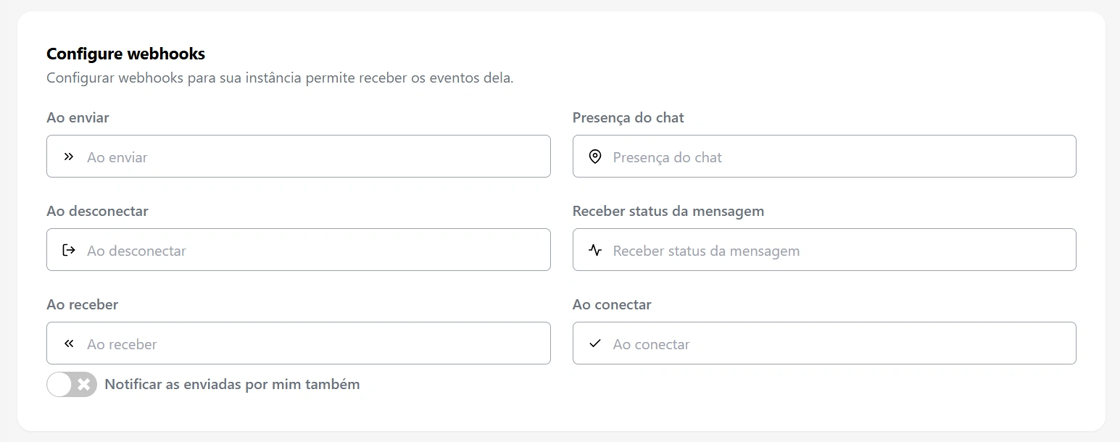Click the "Receber status da mensagem" label
This screenshot has height=442, width=1120.
pyautogui.click(x=669, y=211)
